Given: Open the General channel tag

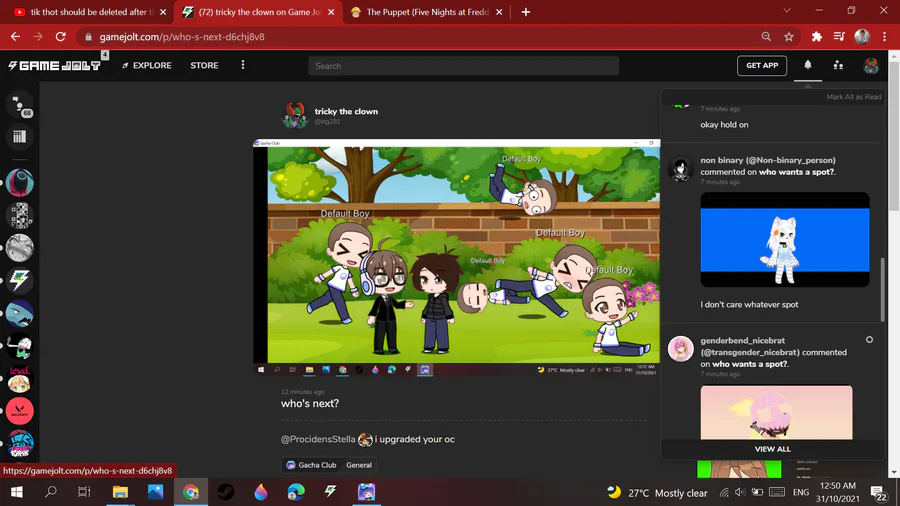Looking at the screenshot, I should (x=359, y=465).
